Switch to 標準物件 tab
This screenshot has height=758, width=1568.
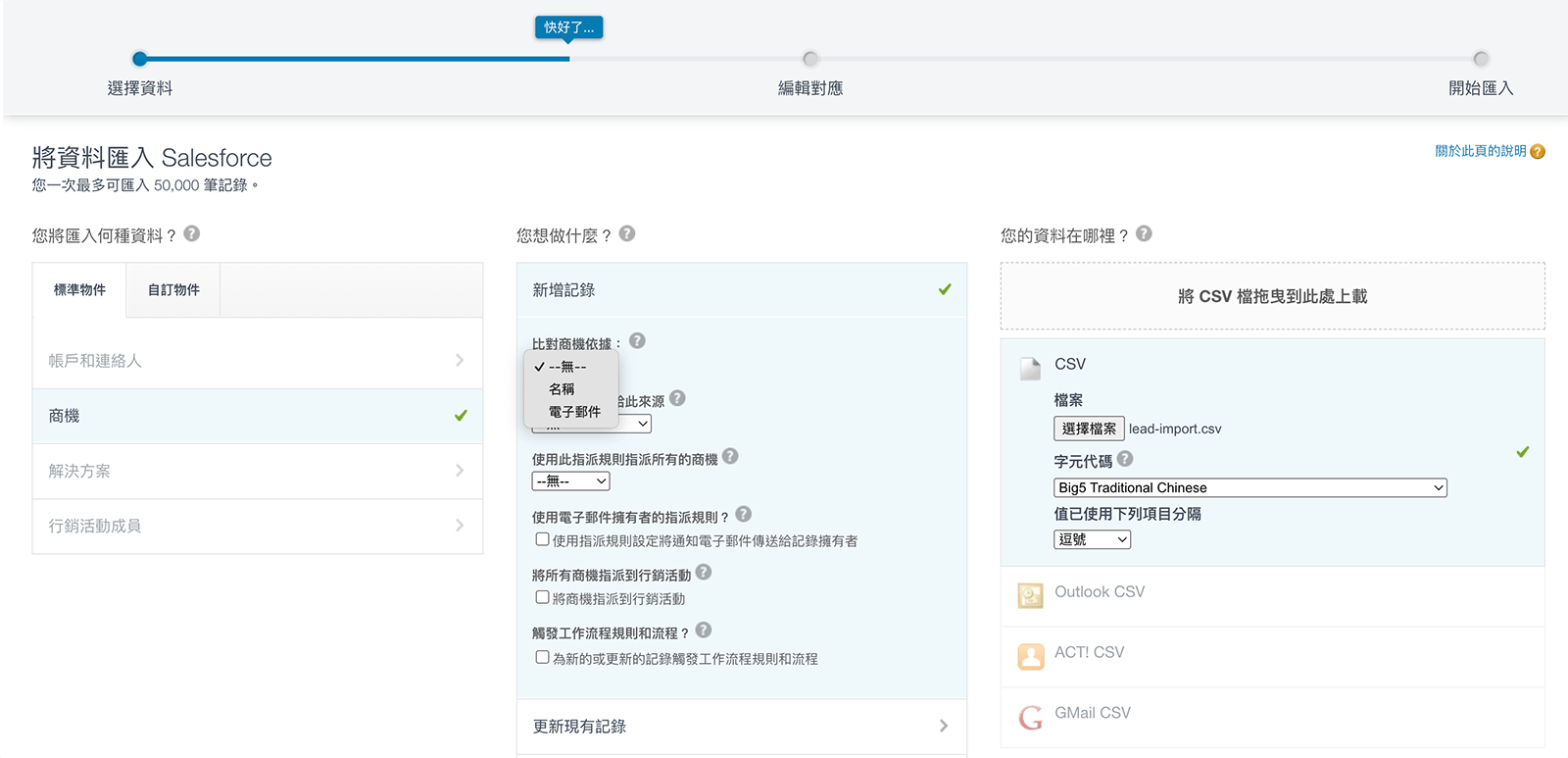click(x=79, y=290)
